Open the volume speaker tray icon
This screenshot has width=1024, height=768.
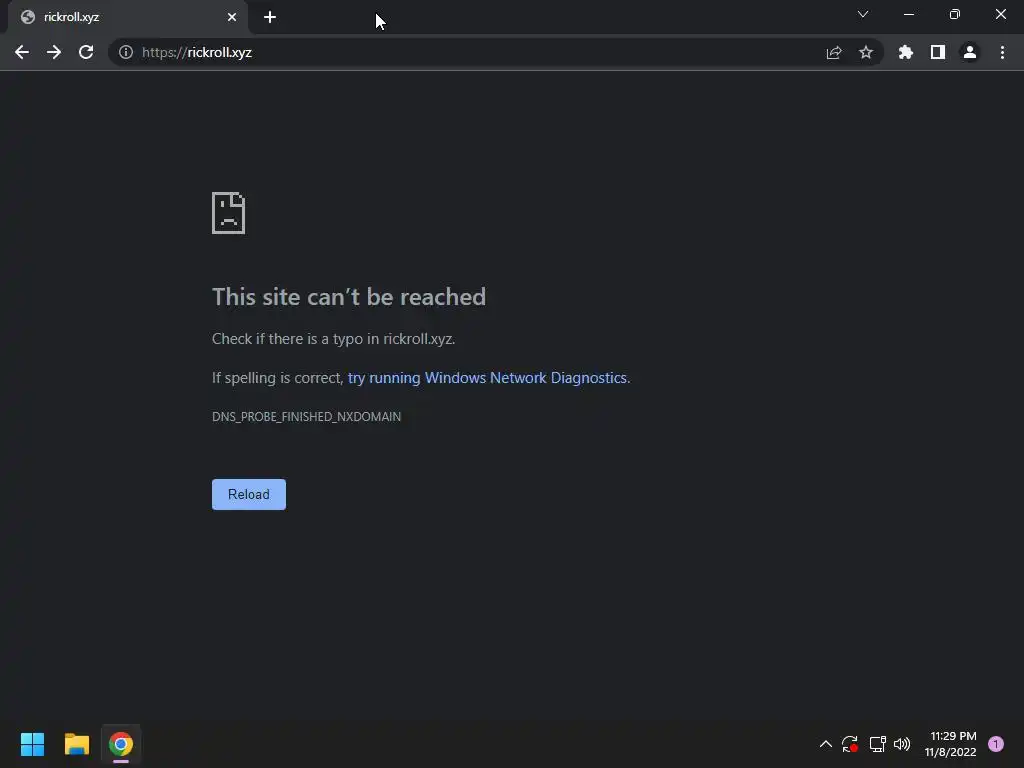pyautogui.click(x=902, y=744)
